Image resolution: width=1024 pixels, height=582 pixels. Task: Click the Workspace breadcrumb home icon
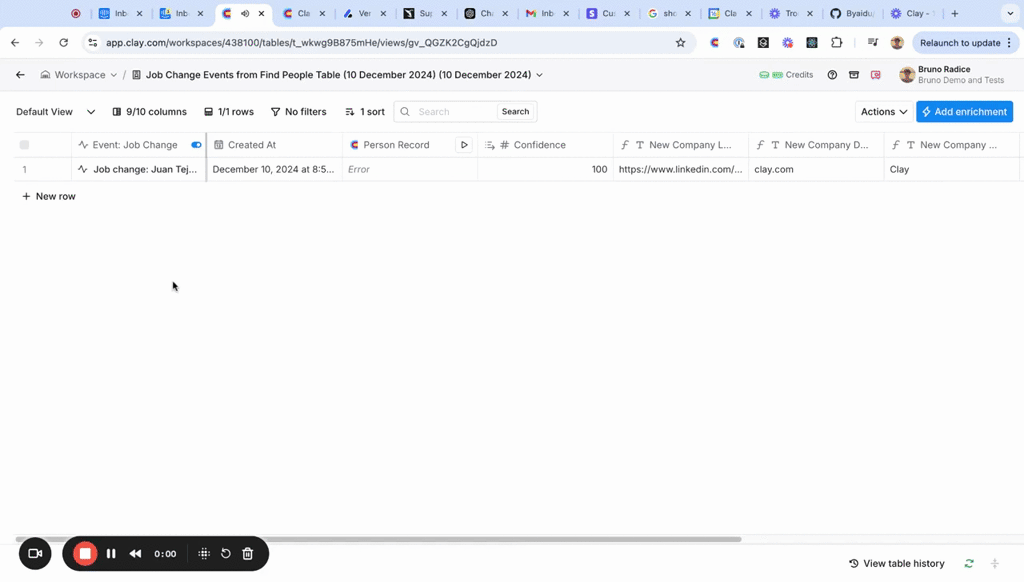(x=45, y=74)
